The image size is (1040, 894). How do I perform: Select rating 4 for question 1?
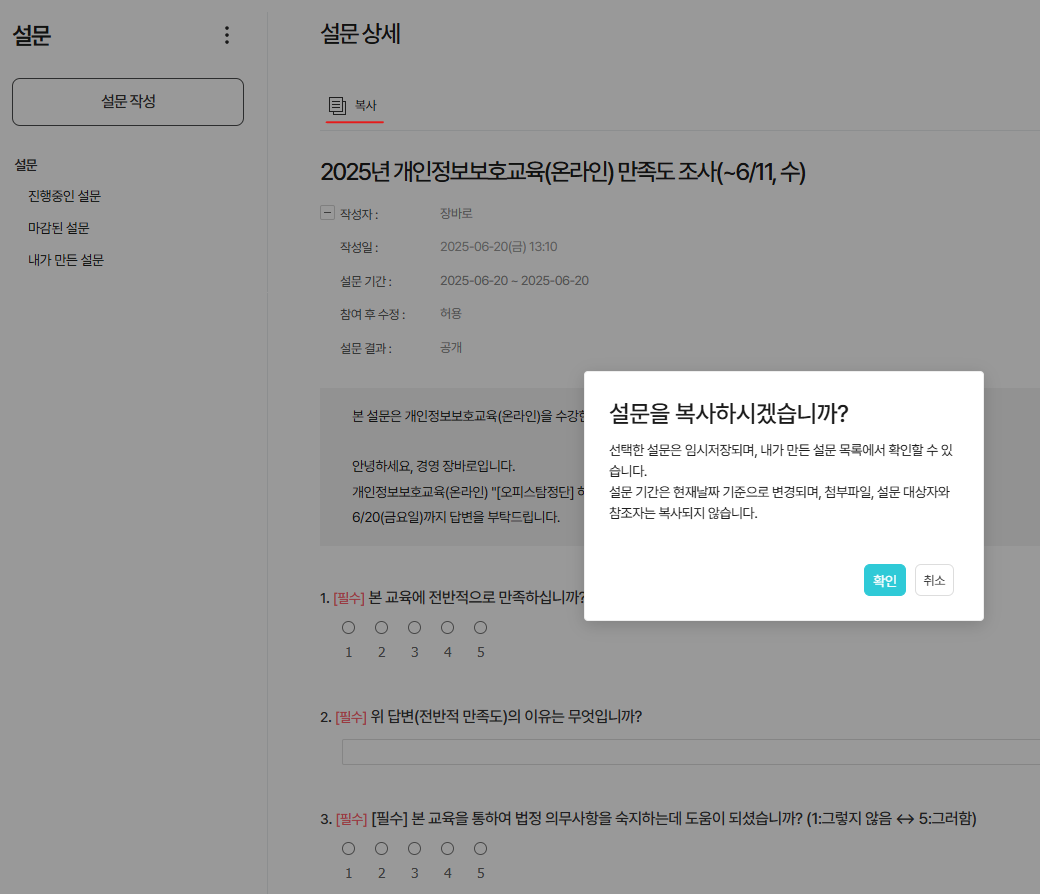pos(448,628)
